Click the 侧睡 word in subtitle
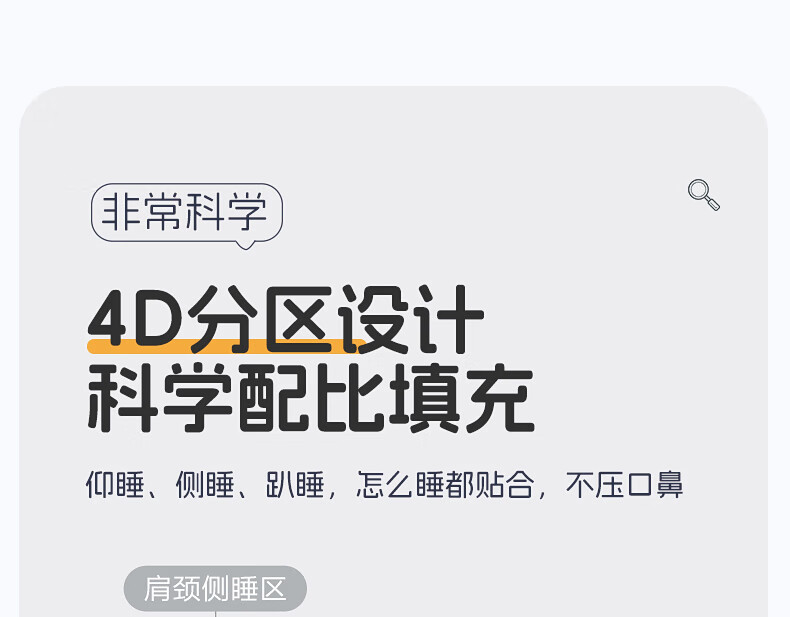 pos(205,485)
